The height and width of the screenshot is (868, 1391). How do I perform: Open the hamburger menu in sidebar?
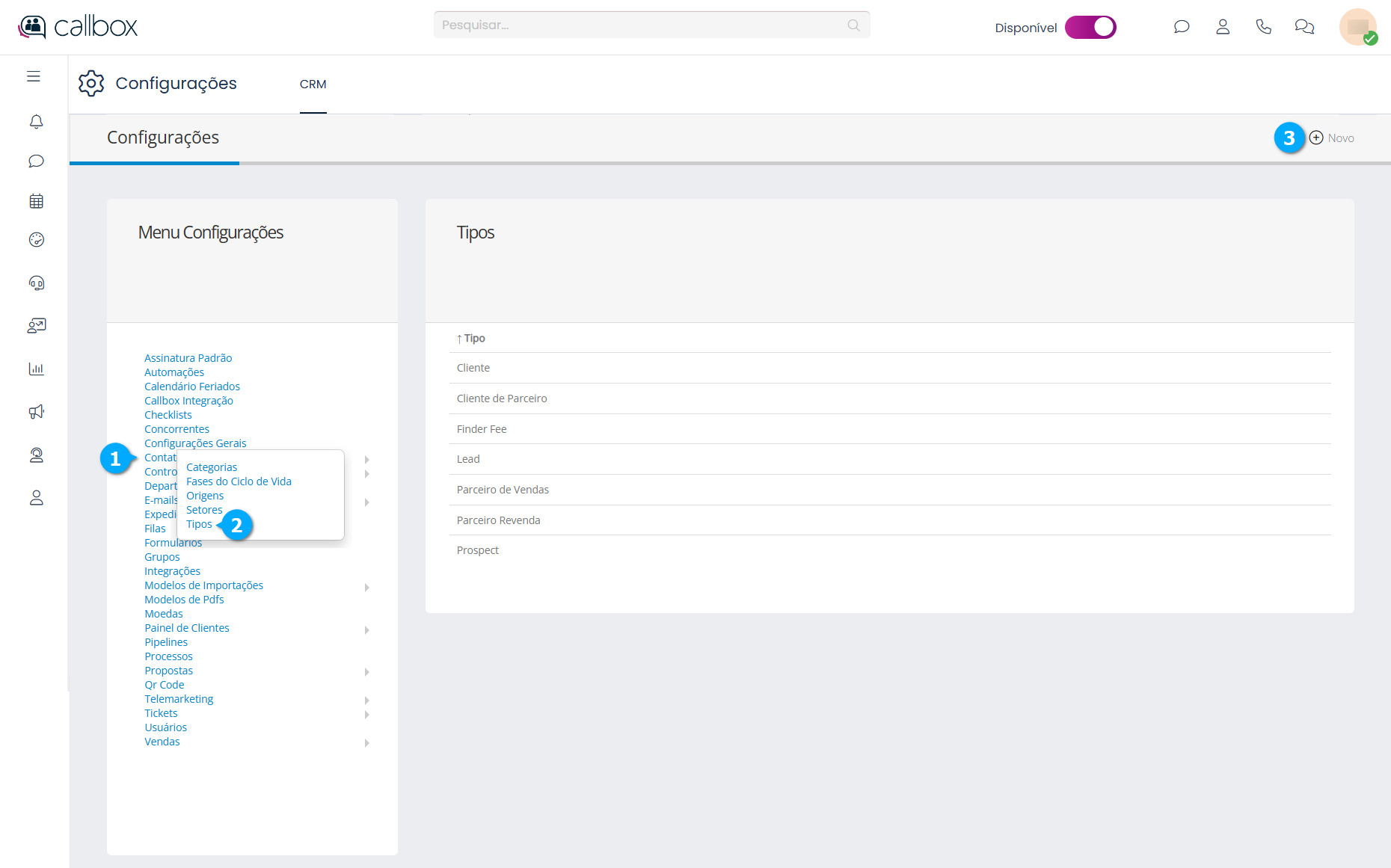pos(34,76)
